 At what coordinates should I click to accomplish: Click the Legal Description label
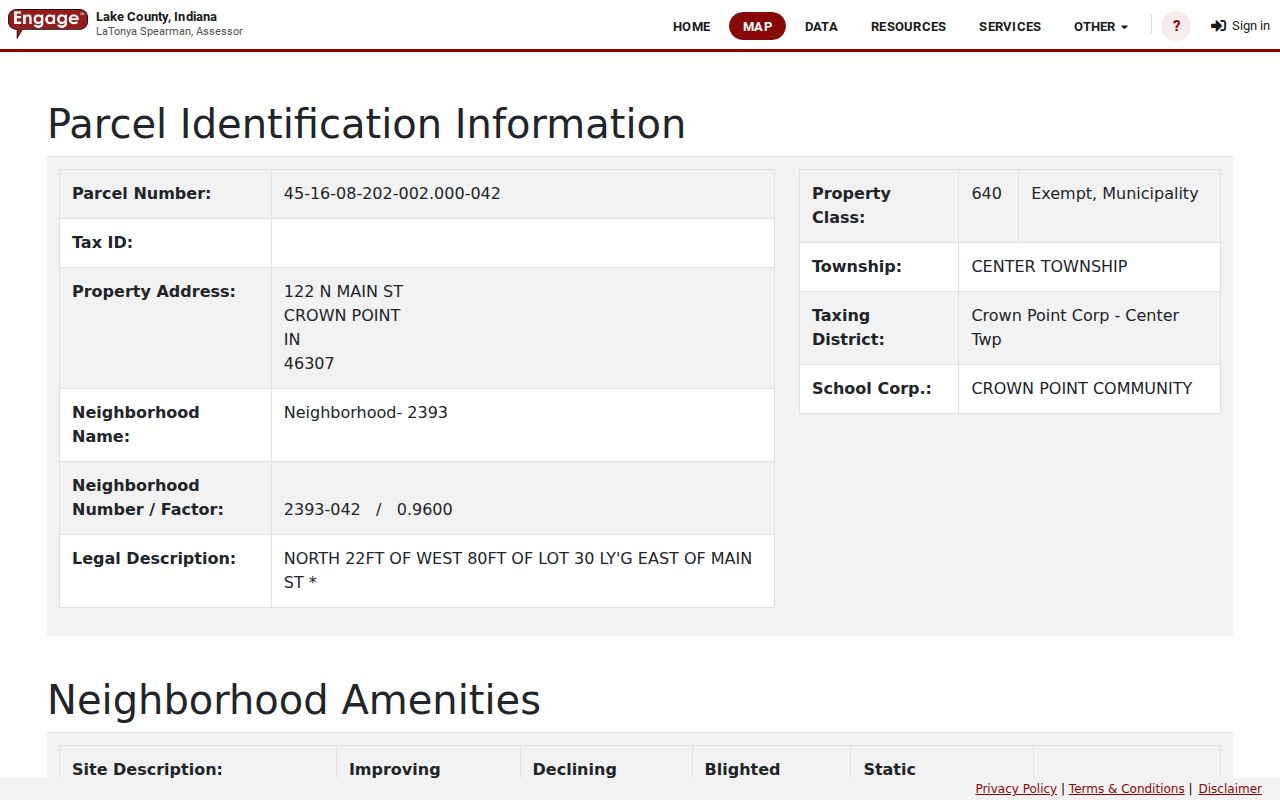coord(154,559)
